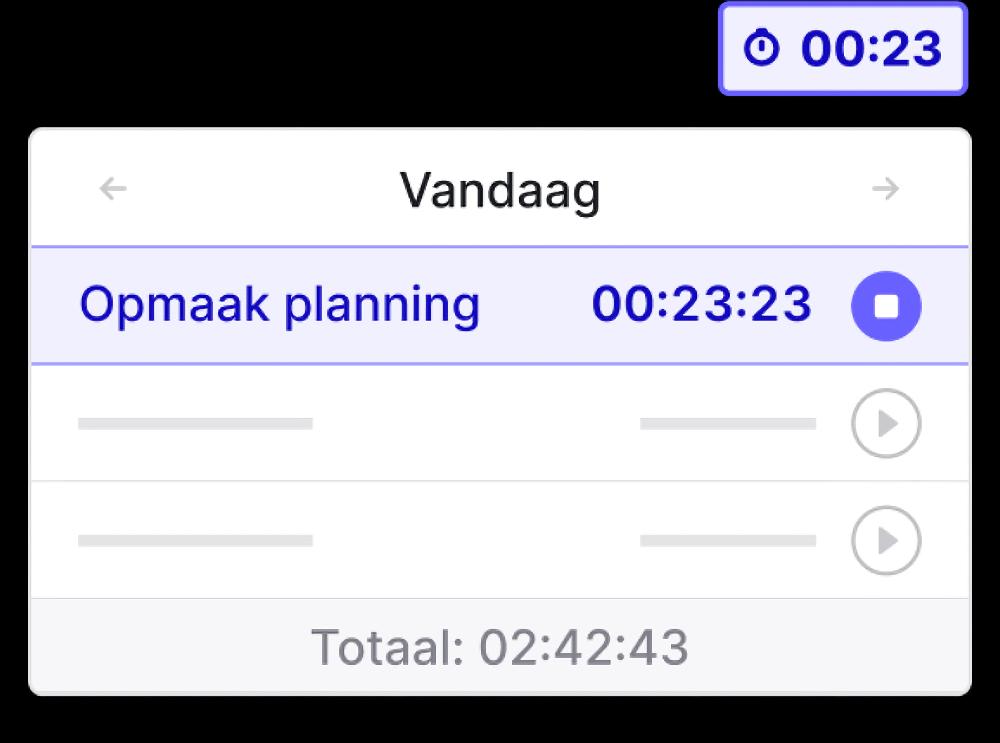
Task: Click empty space between third row's placeholders
Action: [x=475, y=541]
